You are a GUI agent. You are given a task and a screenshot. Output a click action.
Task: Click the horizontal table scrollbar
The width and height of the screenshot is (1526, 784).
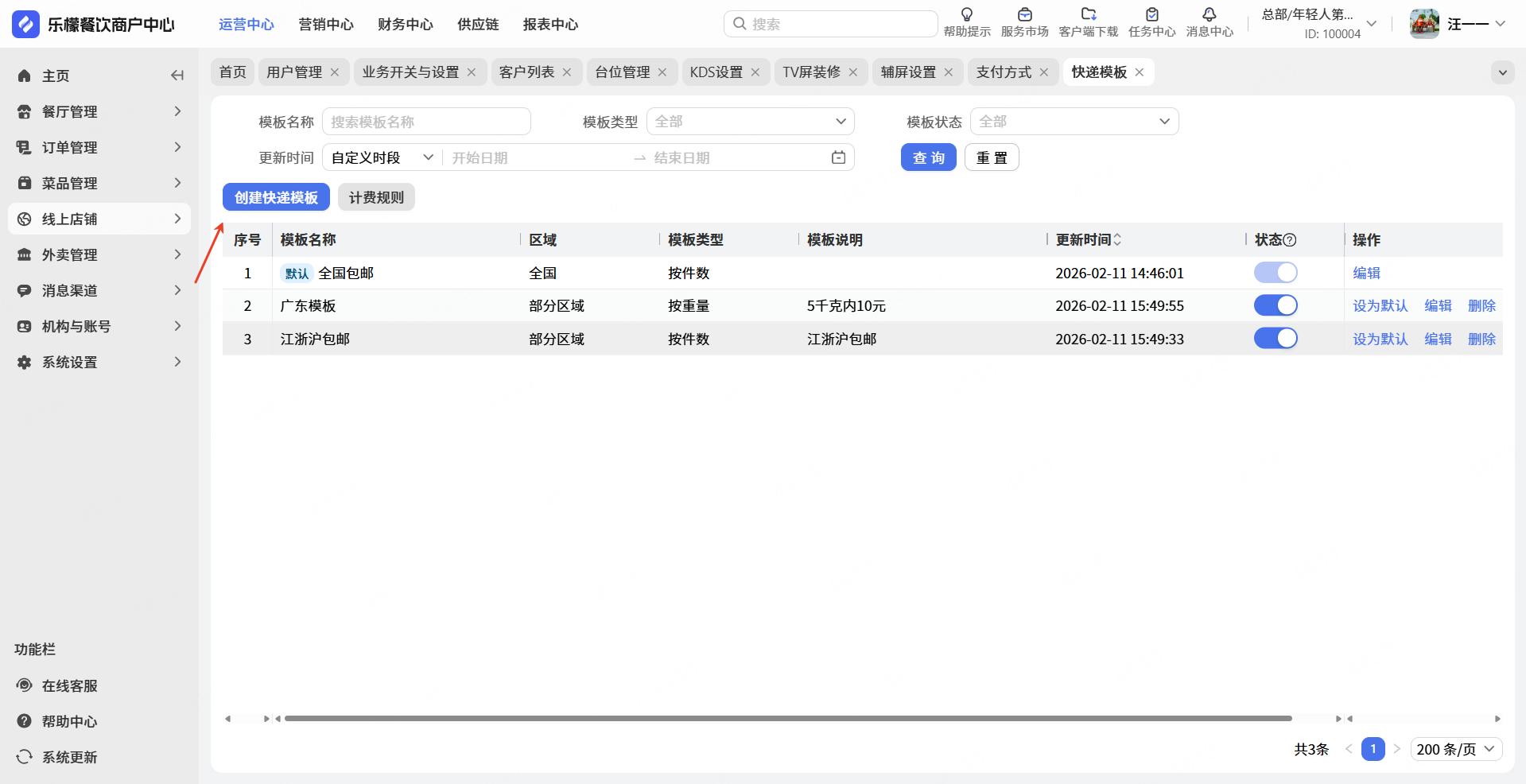pyautogui.click(x=788, y=719)
